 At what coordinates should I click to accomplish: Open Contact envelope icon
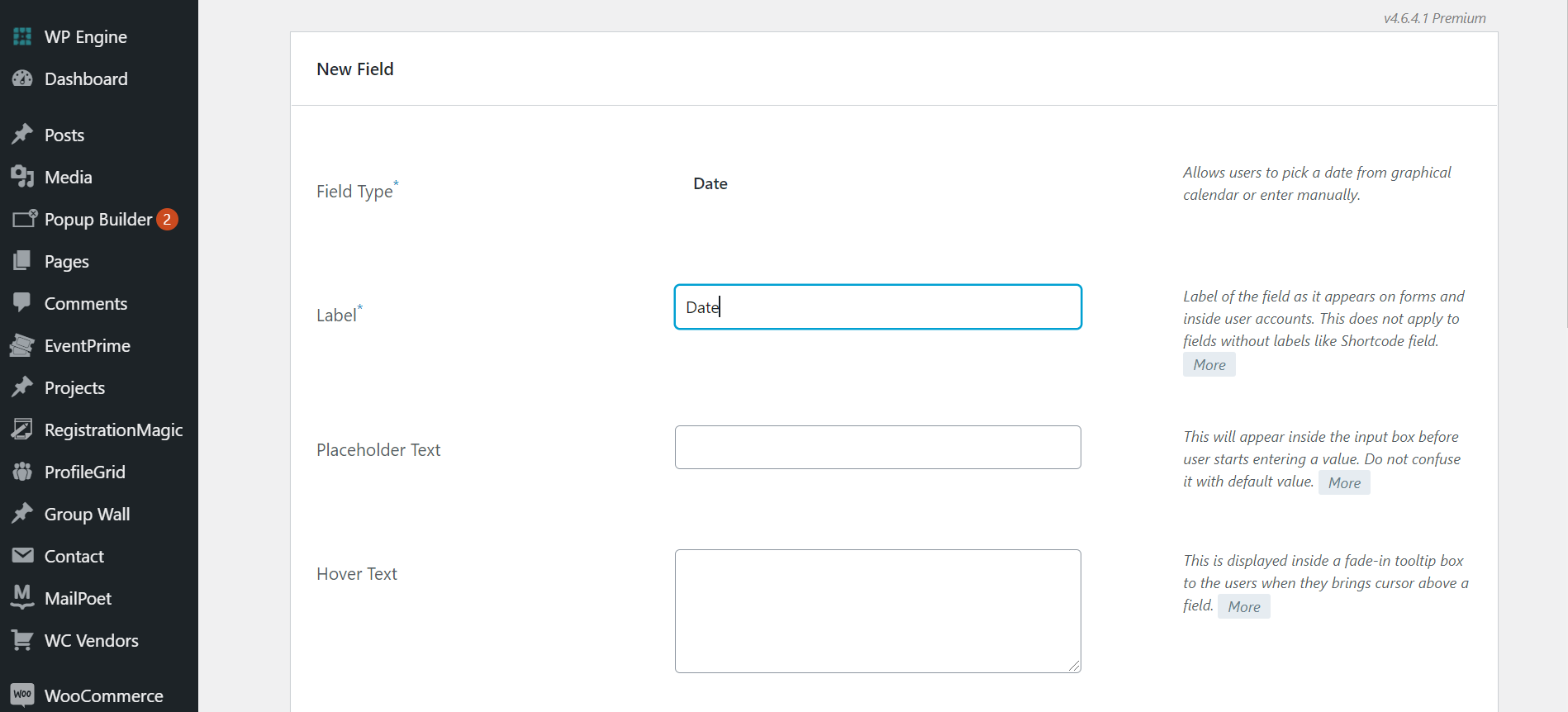click(x=22, y=556)
